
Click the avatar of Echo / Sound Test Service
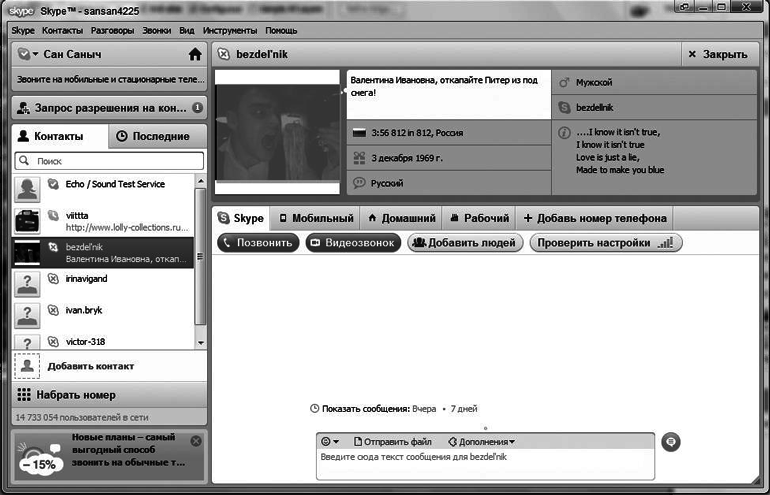point(27,187)
